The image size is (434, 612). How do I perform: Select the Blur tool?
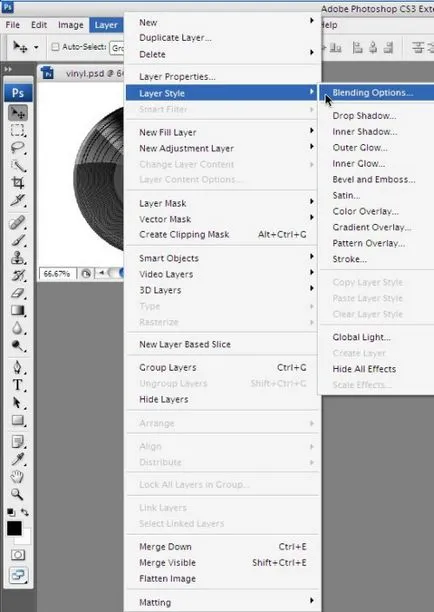click(18, 328)
